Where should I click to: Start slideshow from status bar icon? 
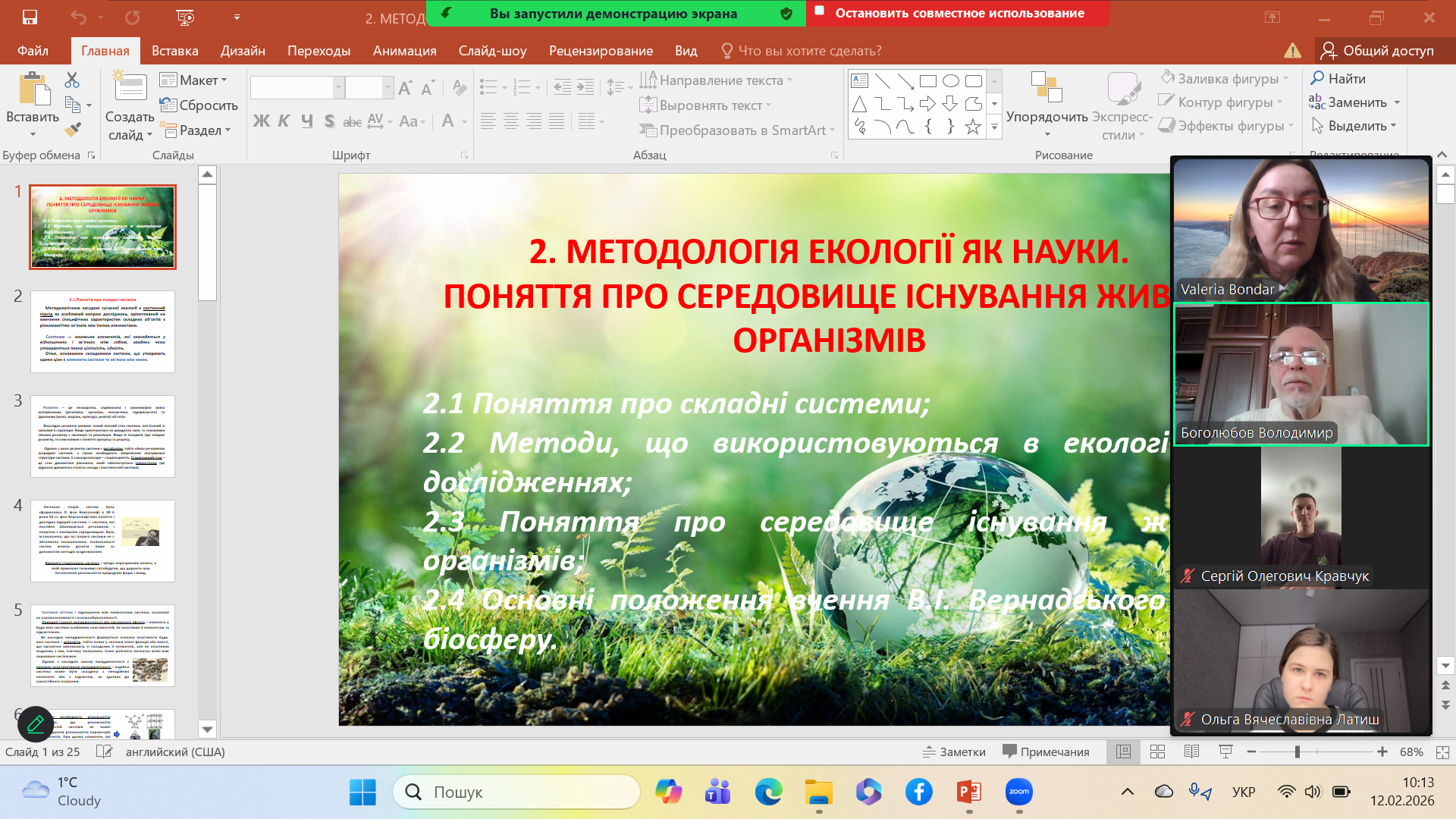tap(1225, 752)
